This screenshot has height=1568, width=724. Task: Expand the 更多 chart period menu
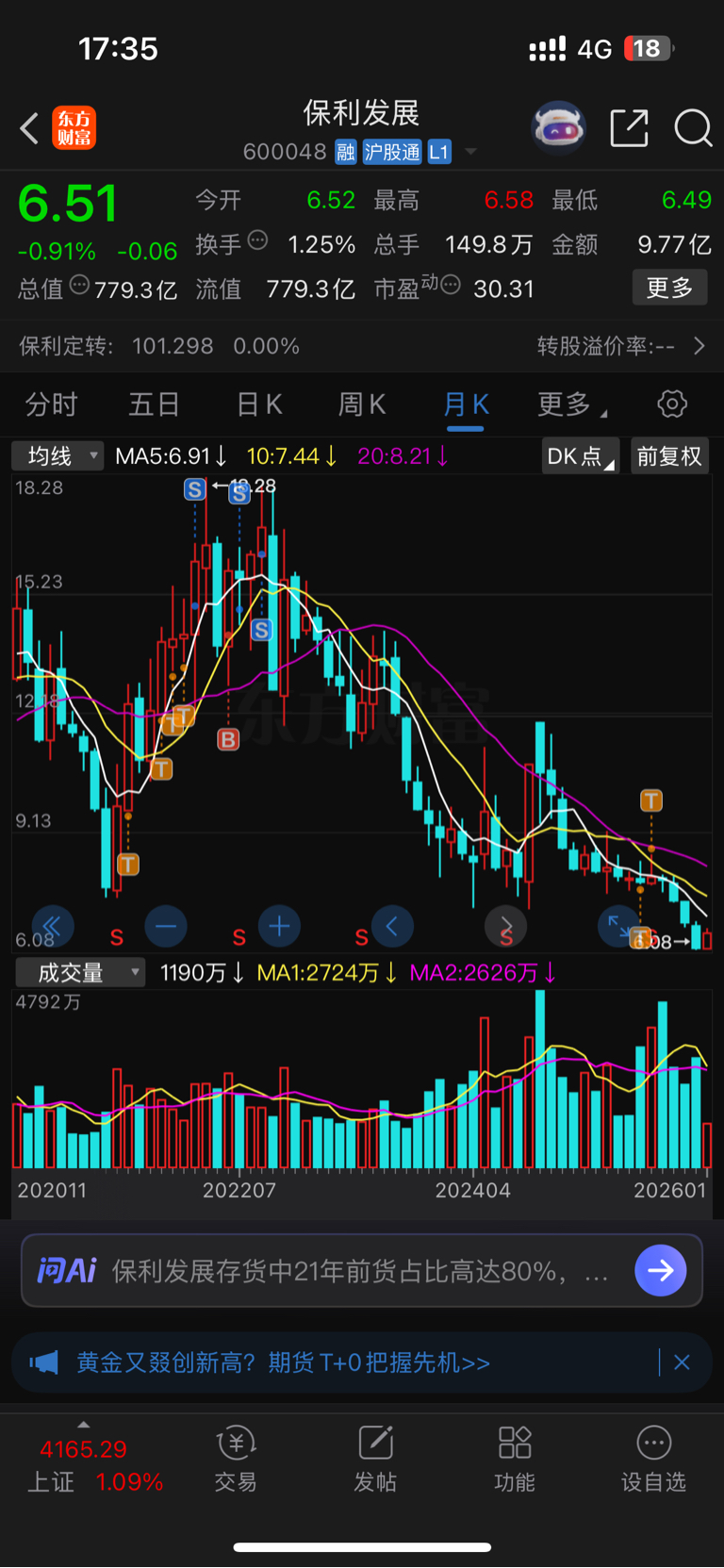(571, 404)
